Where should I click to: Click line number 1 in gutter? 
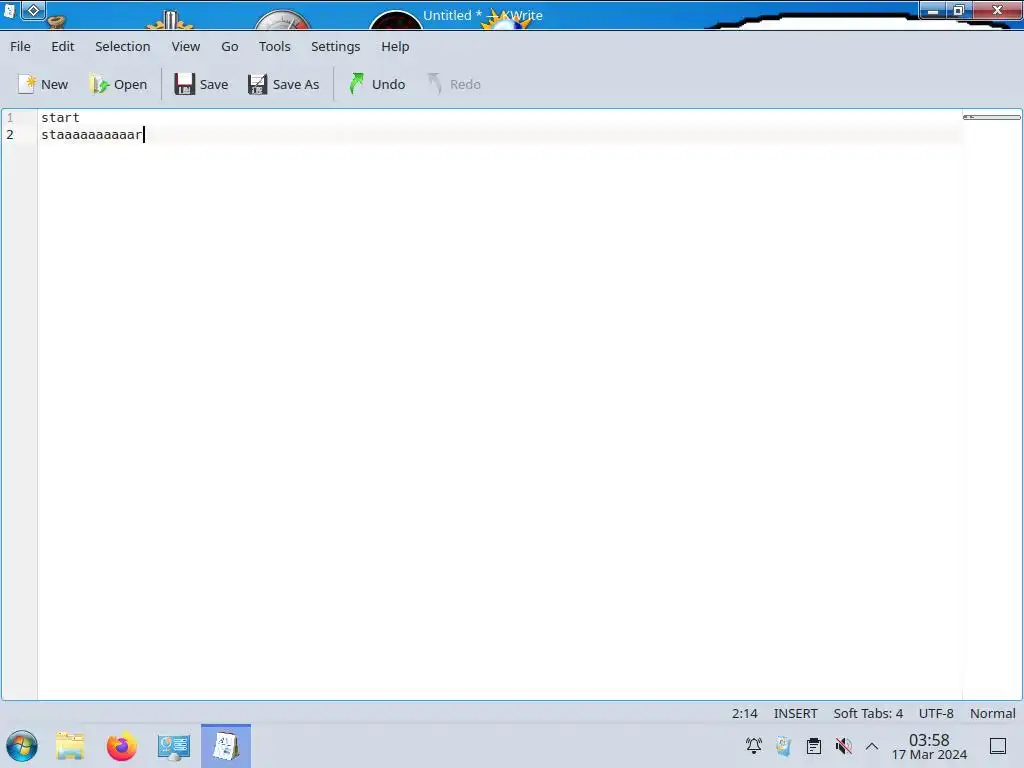pos(10,118)
